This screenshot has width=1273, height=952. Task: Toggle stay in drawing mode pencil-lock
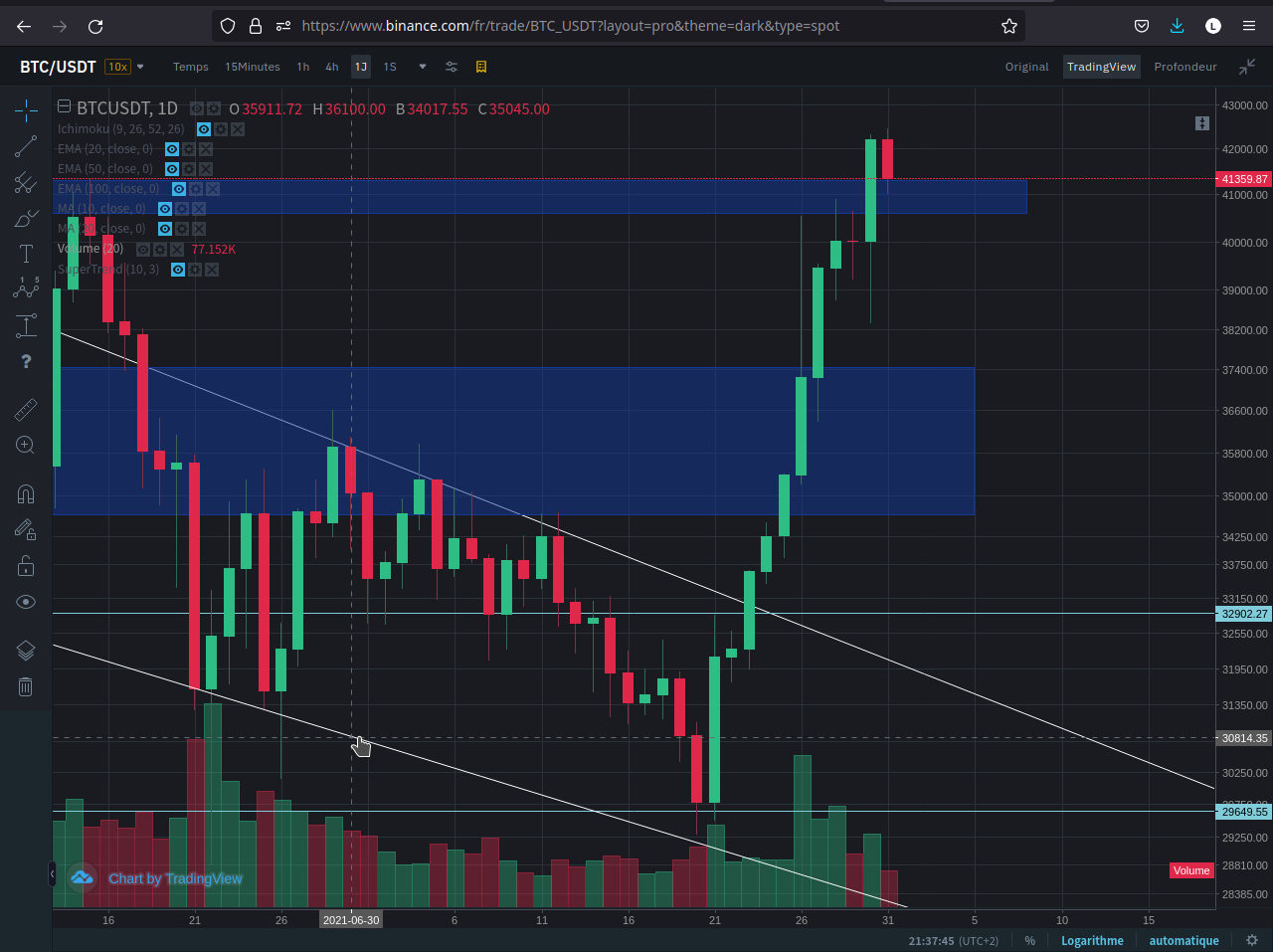[26, 530]
